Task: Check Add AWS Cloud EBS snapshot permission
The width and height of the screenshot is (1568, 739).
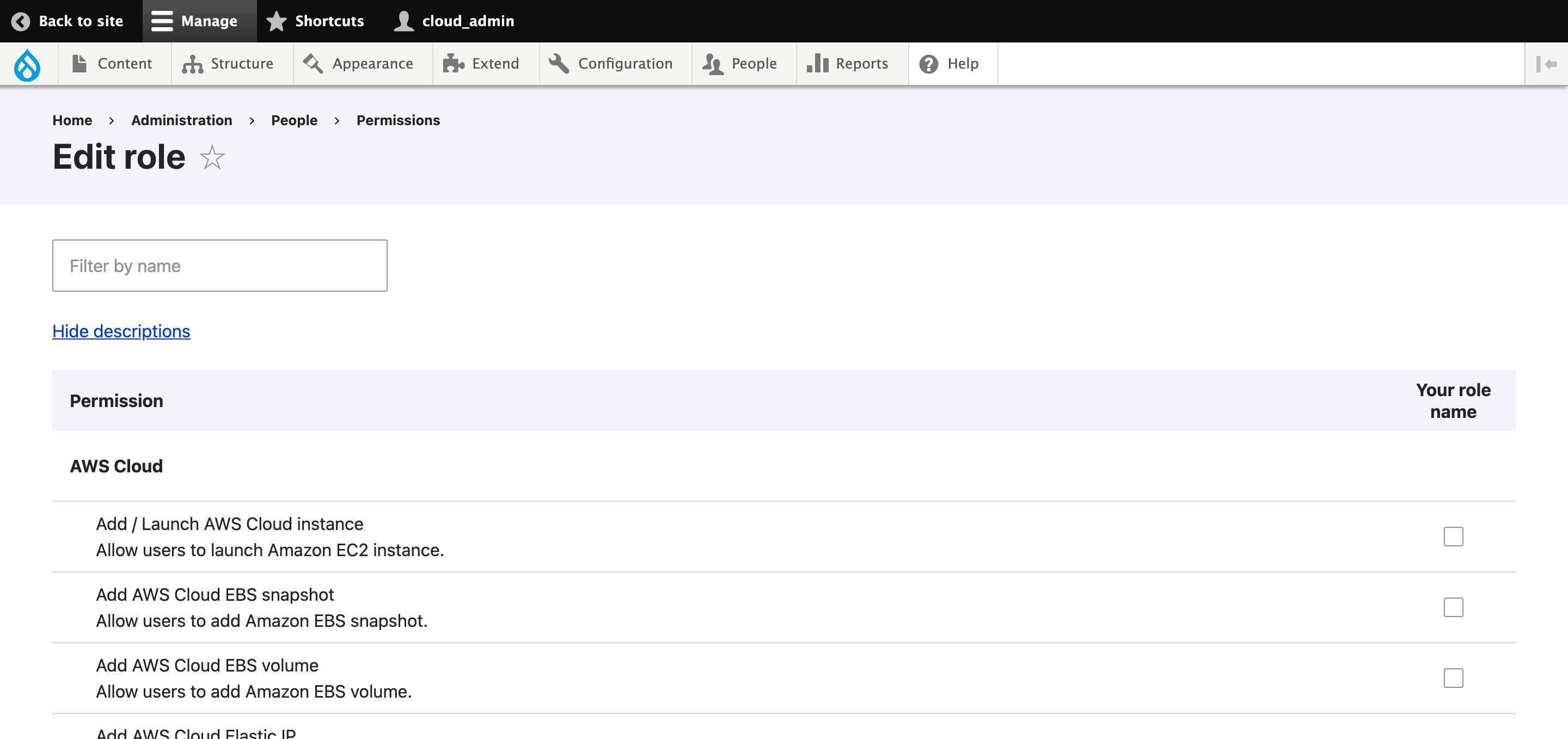Action: click(1453, 607)
